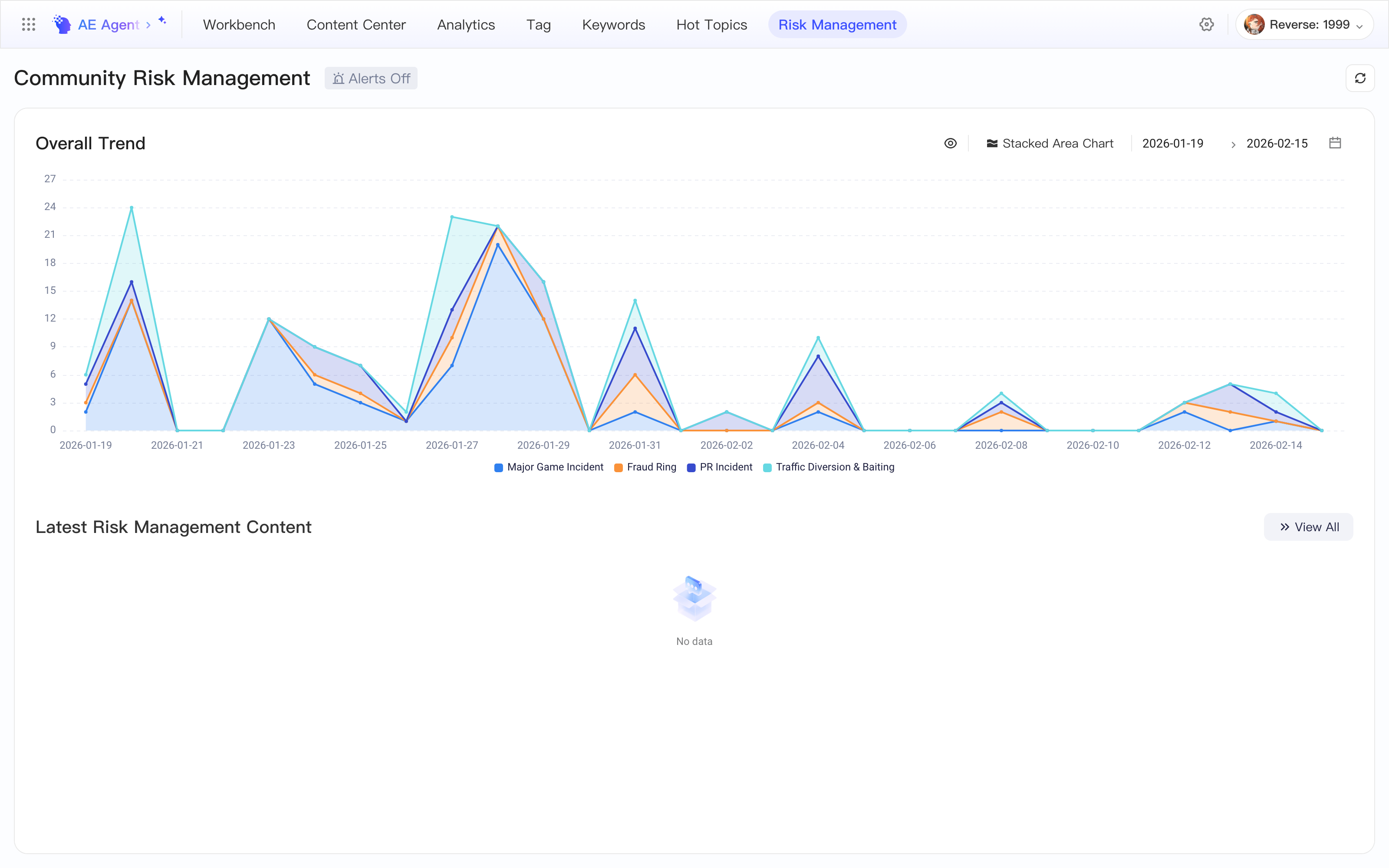1389x868 pixels.
Task: Toggle Major Game Incident legend series
Action: (x=549, y=467)
